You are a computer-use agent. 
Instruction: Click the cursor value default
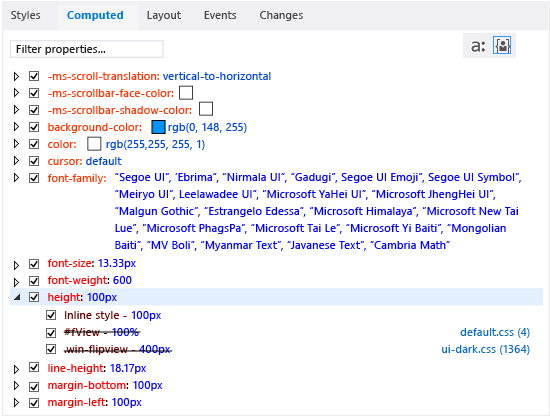[x=103, y=161]
